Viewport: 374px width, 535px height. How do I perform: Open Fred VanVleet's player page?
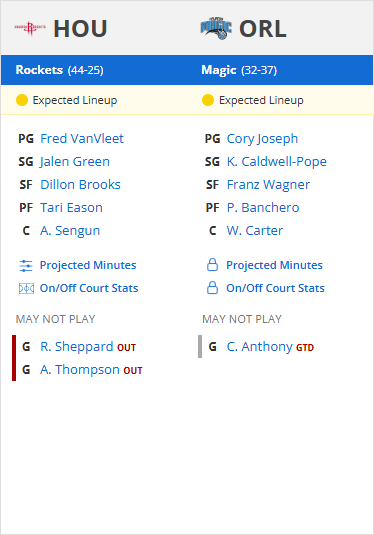[x=82, y=139]
